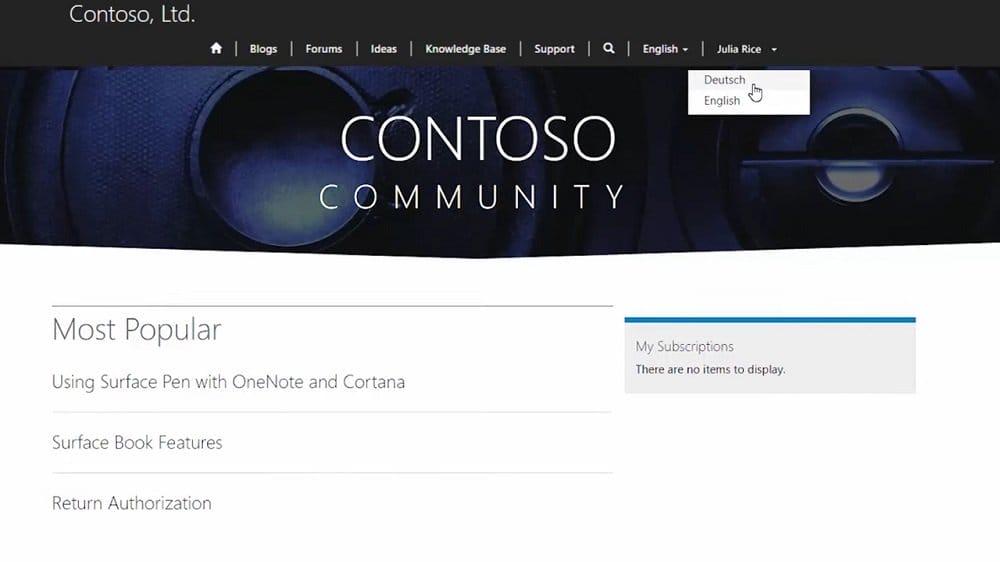Select Deutsch from the language list

pyautogui.click(x=724, y=80)
